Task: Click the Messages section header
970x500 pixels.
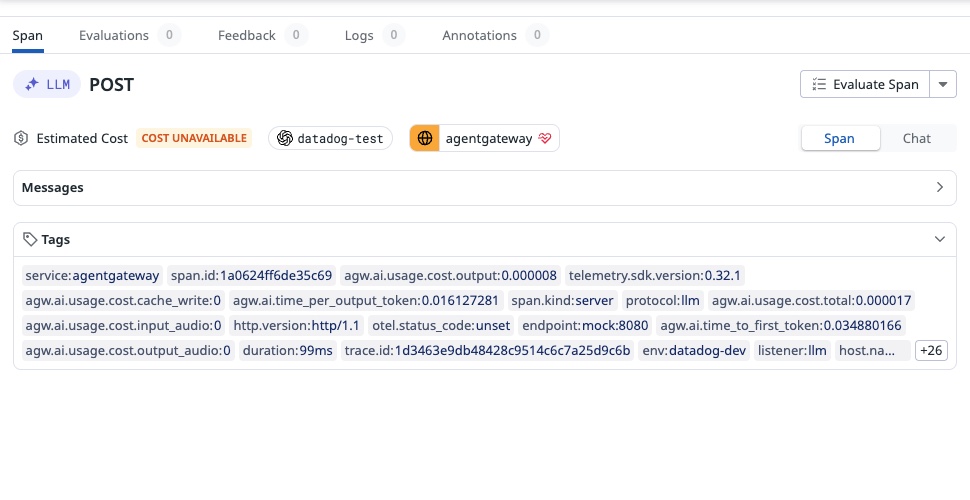Action: [x=485, y=188]
